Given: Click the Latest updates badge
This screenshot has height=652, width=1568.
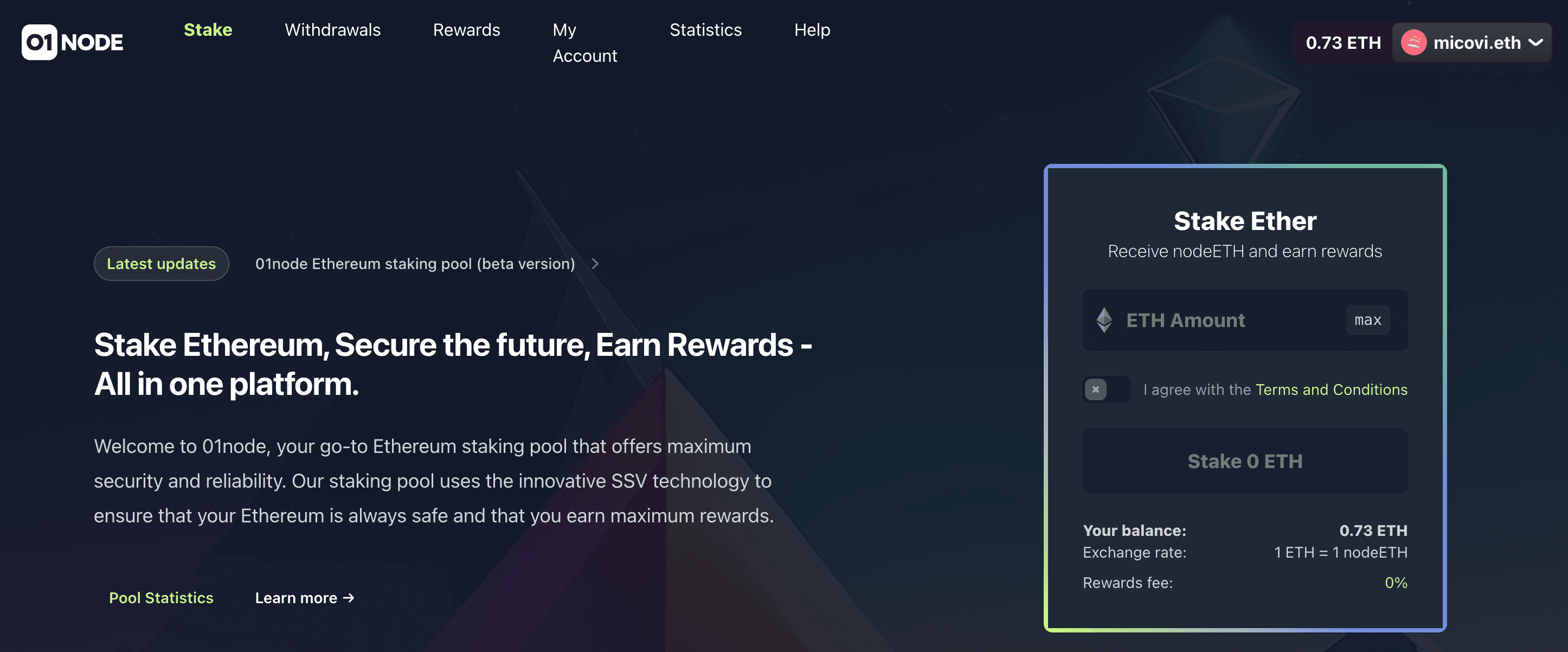Looking at the screenshot, I should tap(160, 264).
